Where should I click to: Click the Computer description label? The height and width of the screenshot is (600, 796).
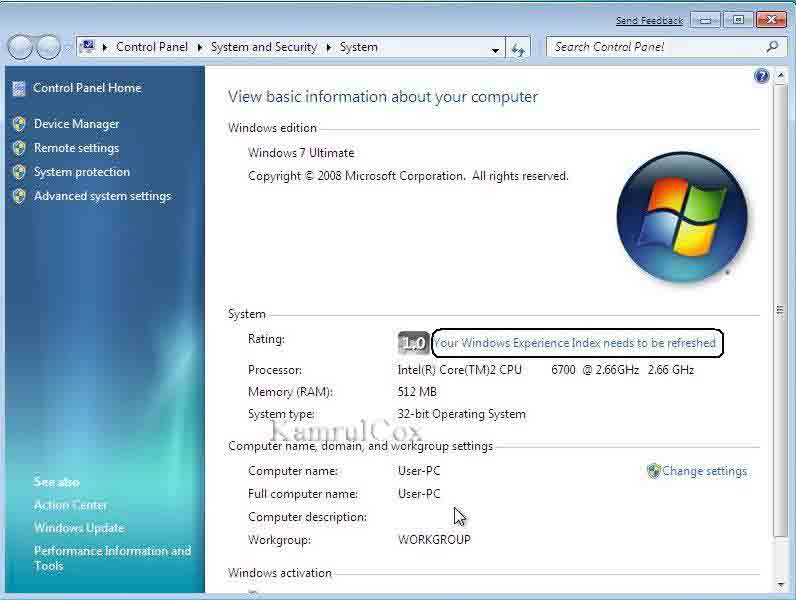tap(307, 517)
